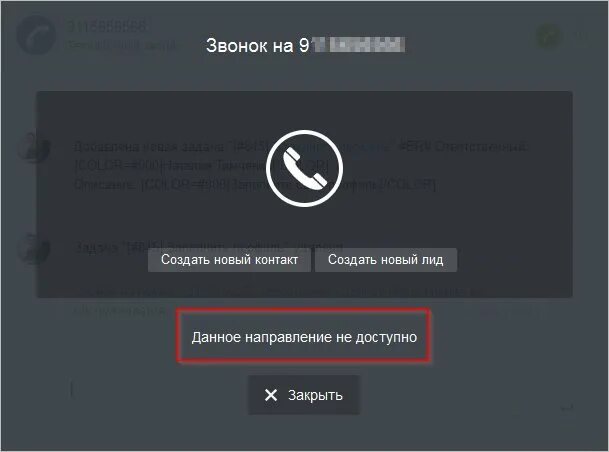Select the second dimmed user avatar in chat

[x=34, y=249]
